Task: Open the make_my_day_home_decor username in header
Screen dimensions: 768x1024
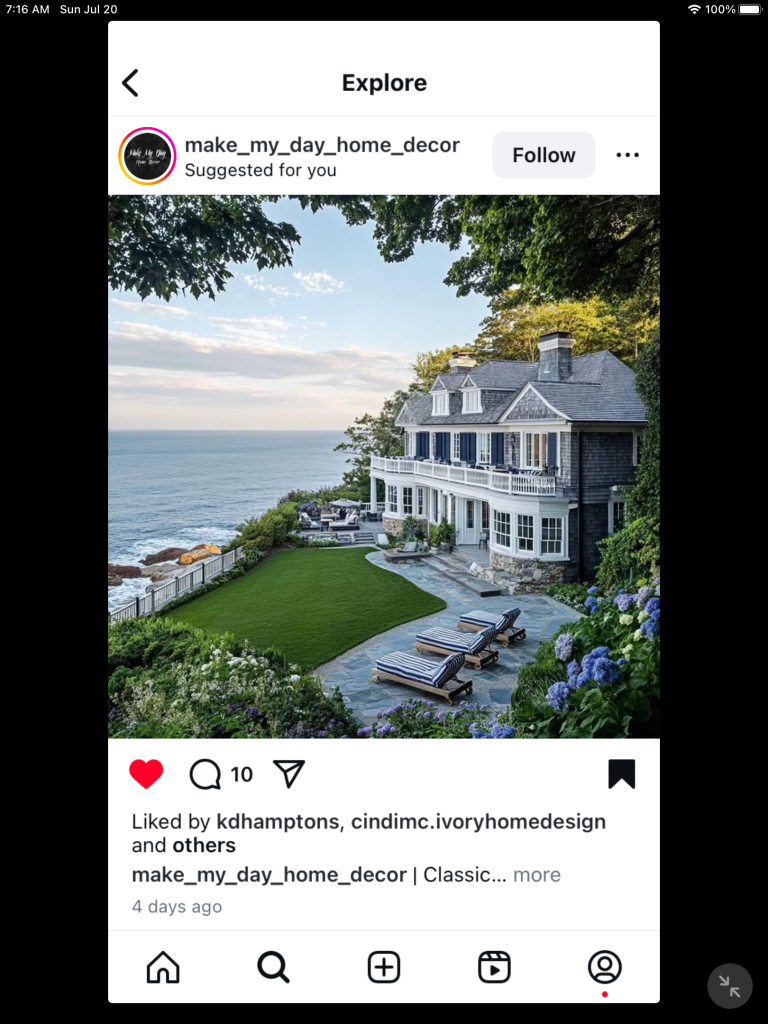Action: tap(322, 145)
